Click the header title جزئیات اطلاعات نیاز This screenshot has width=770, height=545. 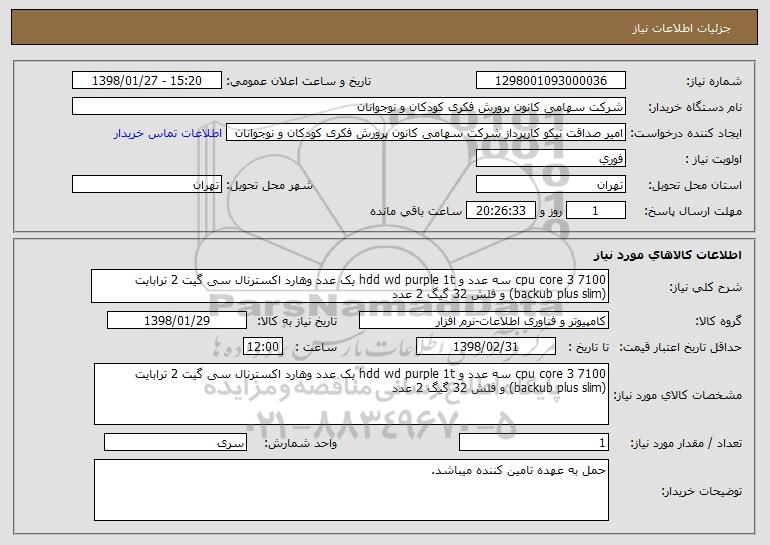click(681, 28)
